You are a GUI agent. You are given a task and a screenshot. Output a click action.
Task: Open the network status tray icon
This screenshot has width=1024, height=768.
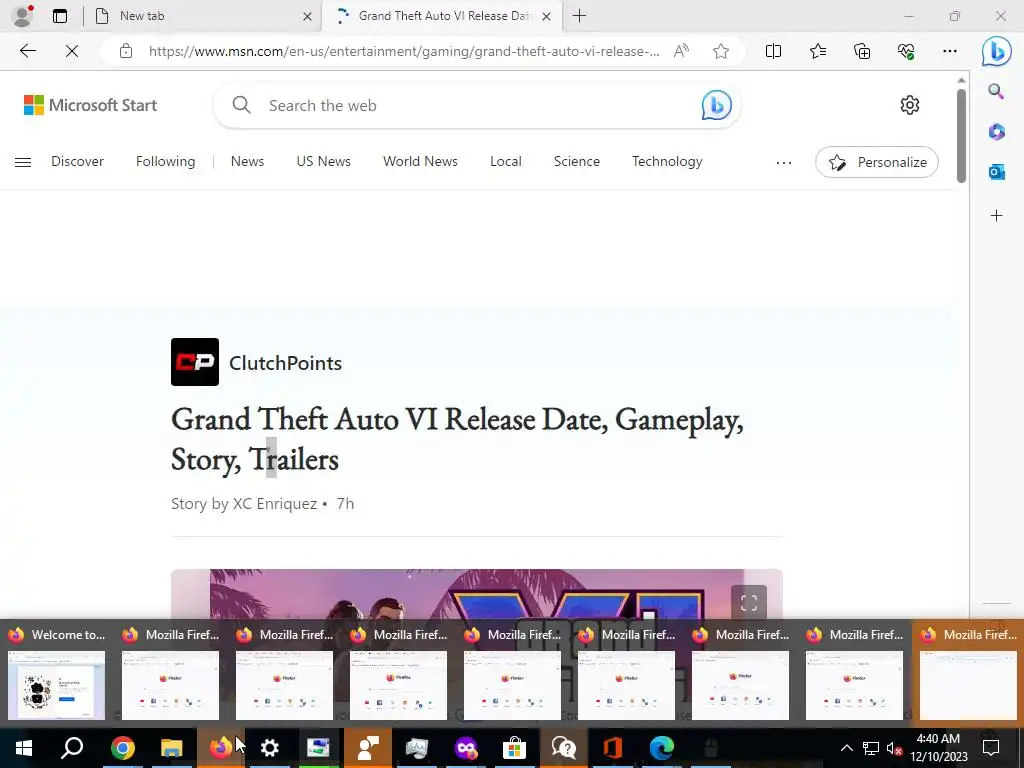(871, 748)
